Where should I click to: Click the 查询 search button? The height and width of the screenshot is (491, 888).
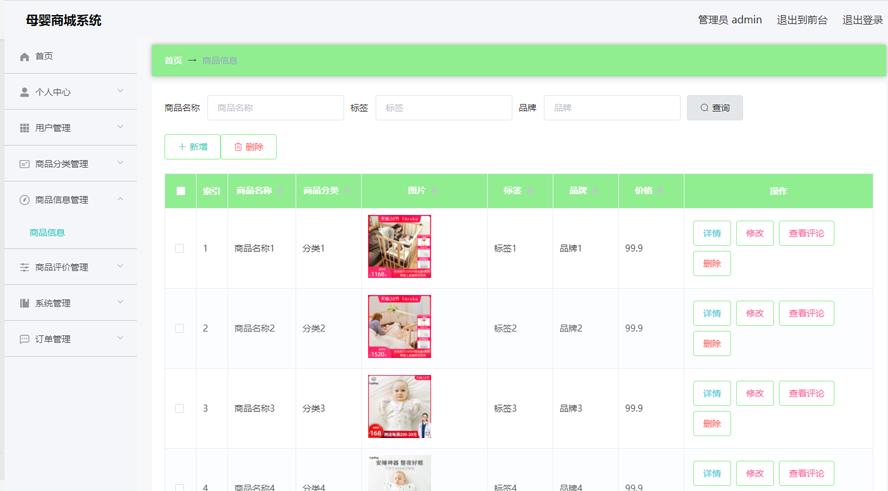click(x=715, y=108)
